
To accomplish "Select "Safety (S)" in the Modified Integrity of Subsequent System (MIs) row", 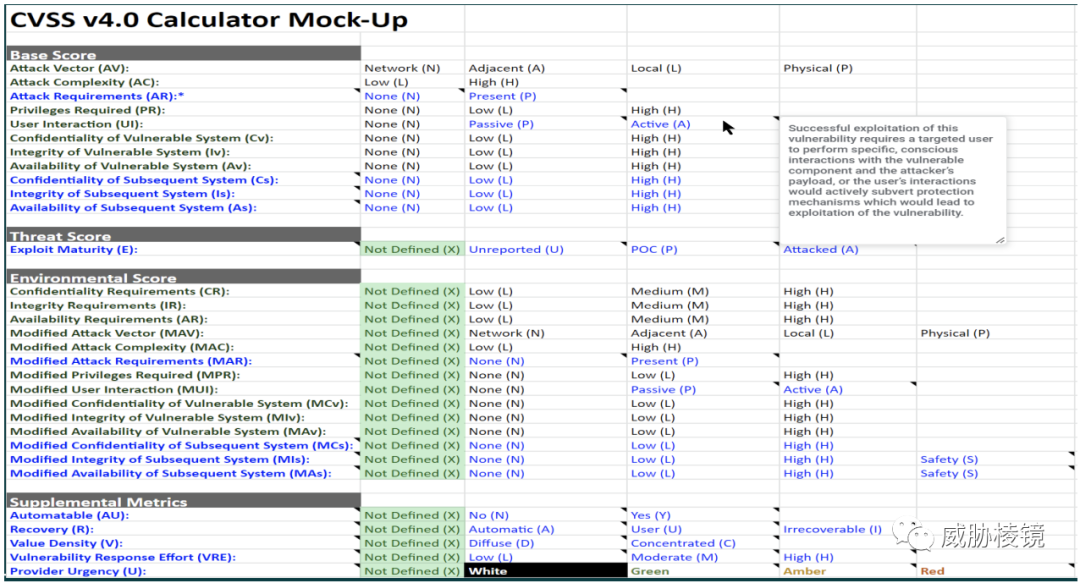I will (949, 459).
